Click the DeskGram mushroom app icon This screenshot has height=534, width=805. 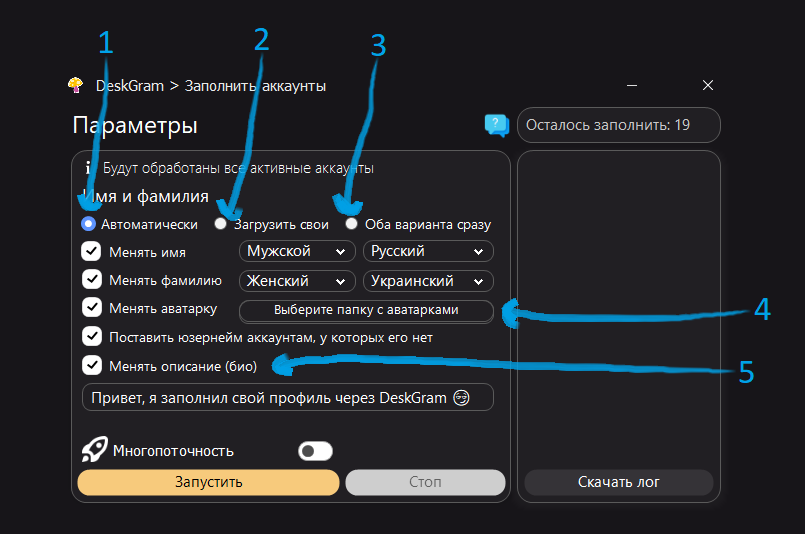click(x=76, y=86)
